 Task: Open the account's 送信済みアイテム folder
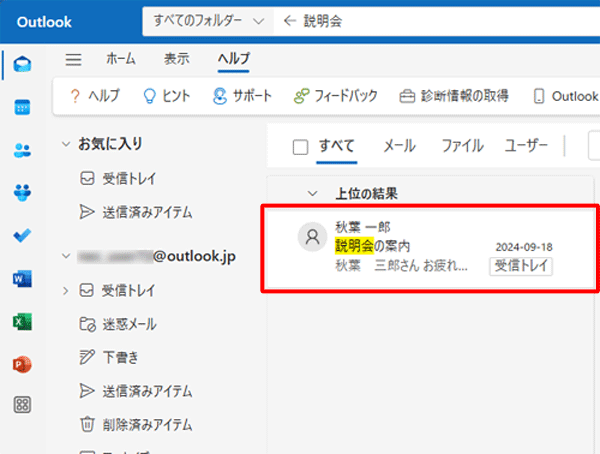[136, 391]
